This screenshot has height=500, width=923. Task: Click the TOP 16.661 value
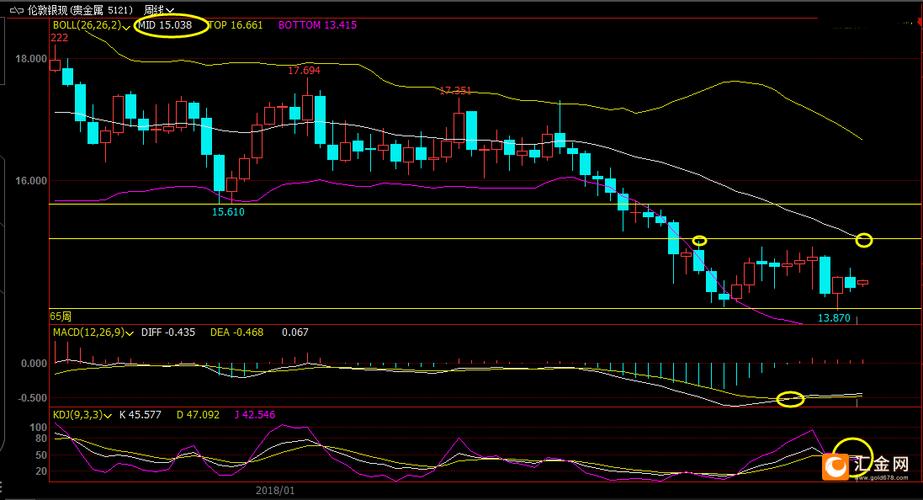235,25
